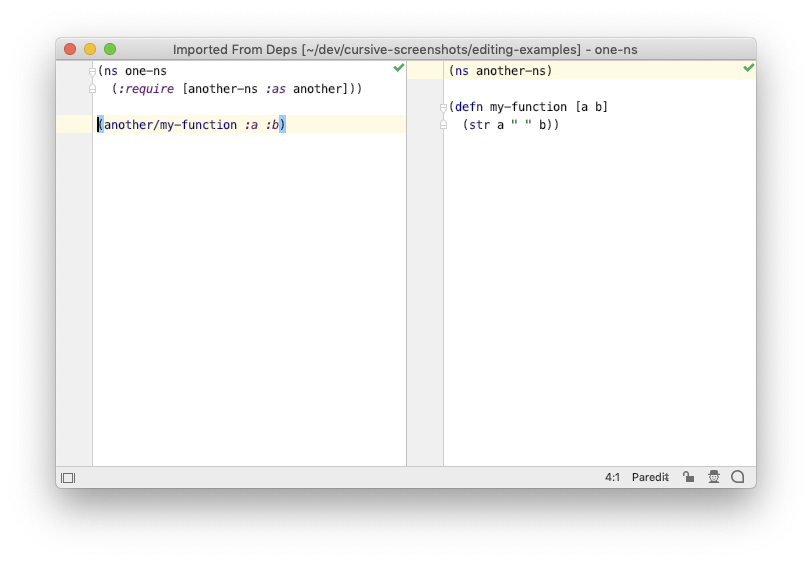Image resolution: width=812 pixels, height=562 pixels.
Task: Click the :as keyword in require
Action: pos(275,89)
